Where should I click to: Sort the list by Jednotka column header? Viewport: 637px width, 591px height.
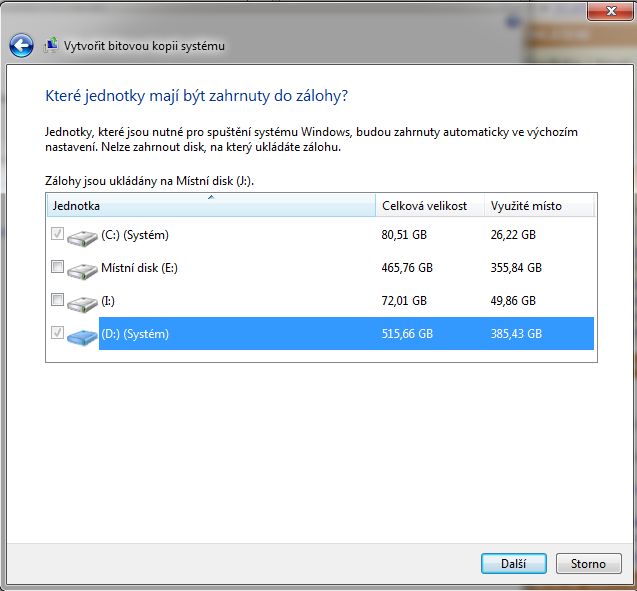coord(211,206)
